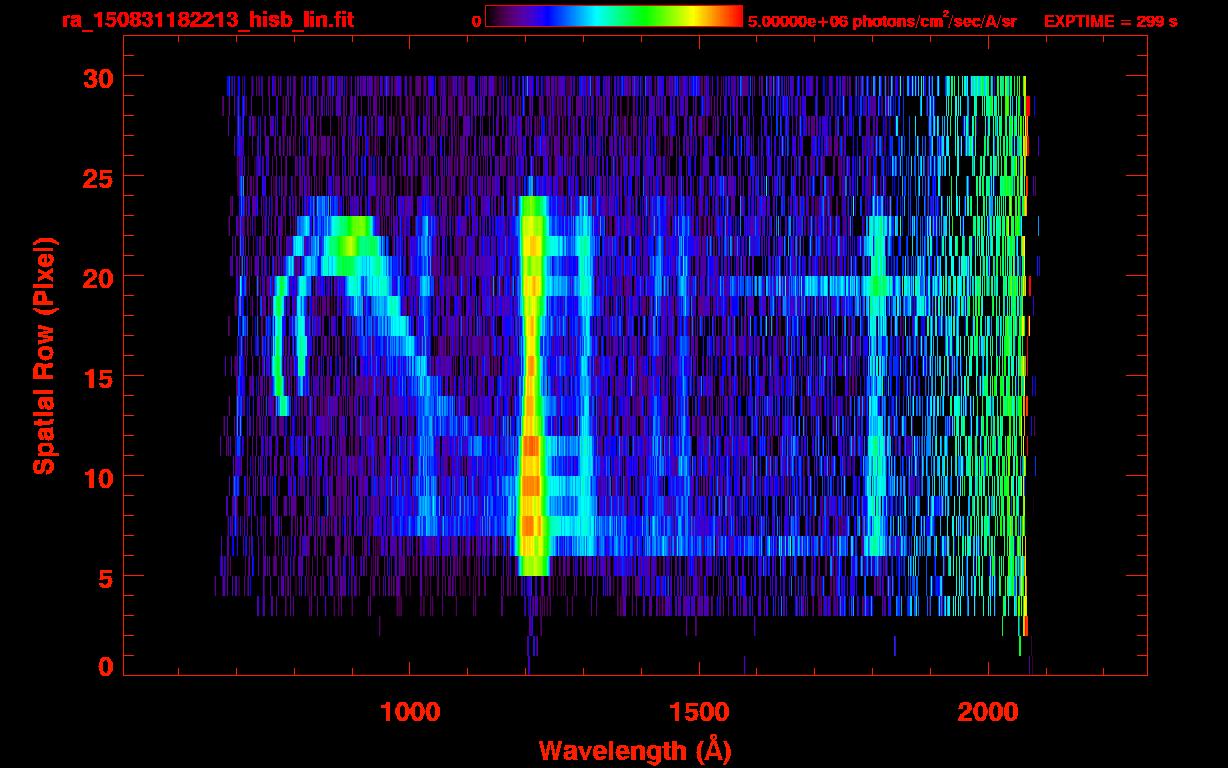The height and width of the screenshot is (768, 1228).
Task: Select the Spatial Row (Pixel) axis label
Action: point(43,355)
